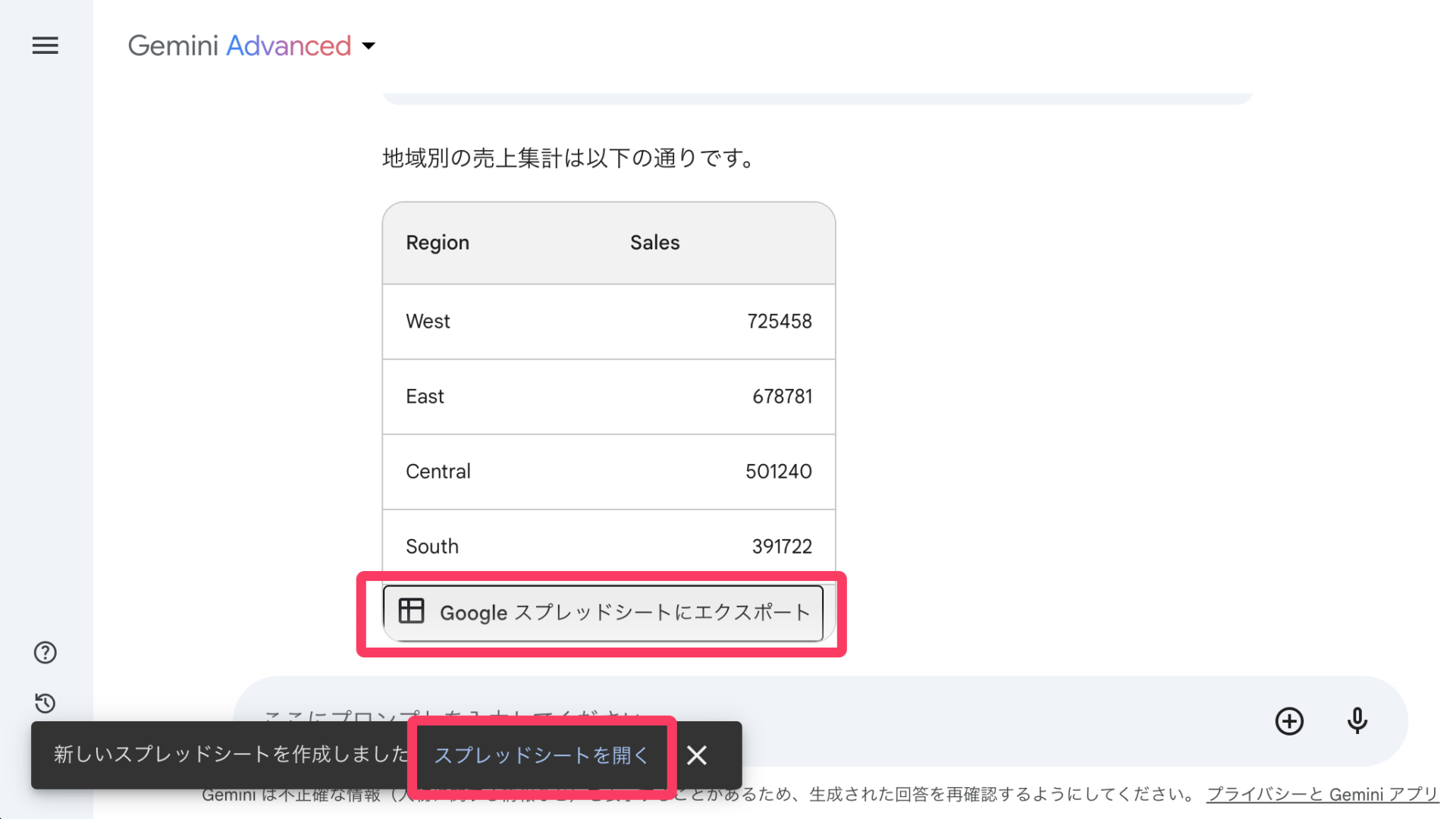Click the help question mark icon
Screen dimensions: 1456x819
point(45,652)
